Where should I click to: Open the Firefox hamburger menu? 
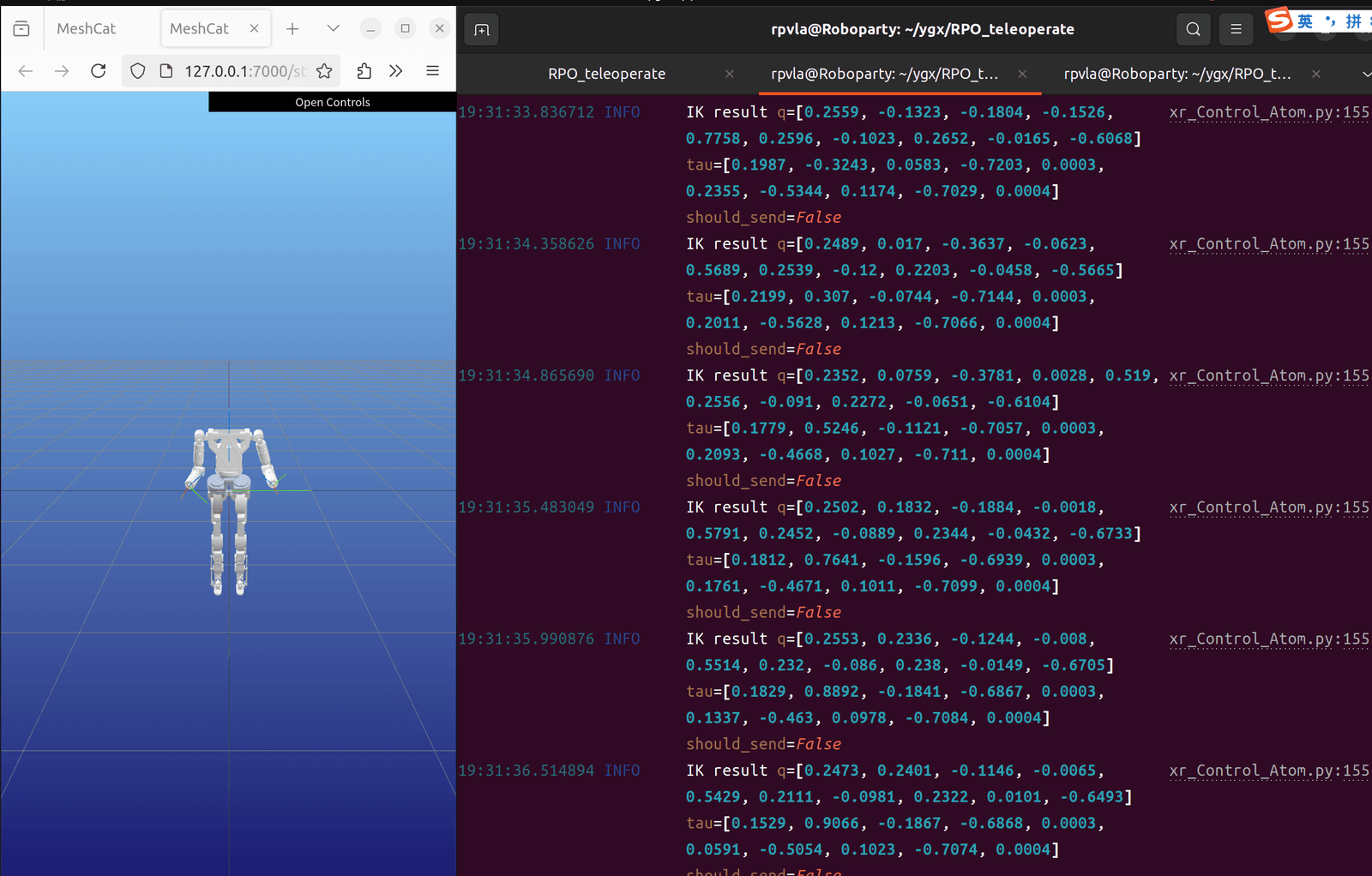pos(433,71)
